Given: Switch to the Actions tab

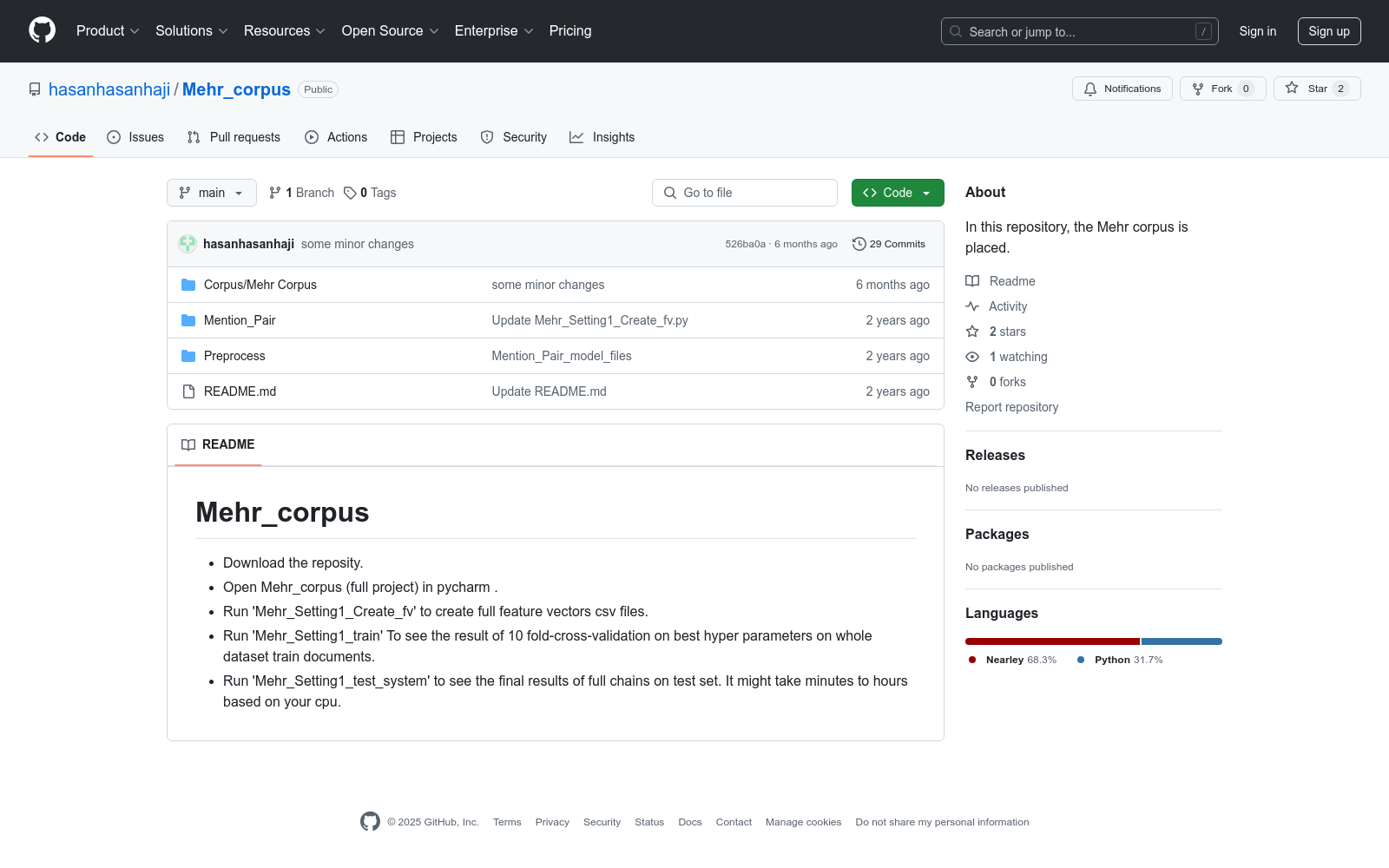Looking at the screenshot, I should [x=336, y=137].
